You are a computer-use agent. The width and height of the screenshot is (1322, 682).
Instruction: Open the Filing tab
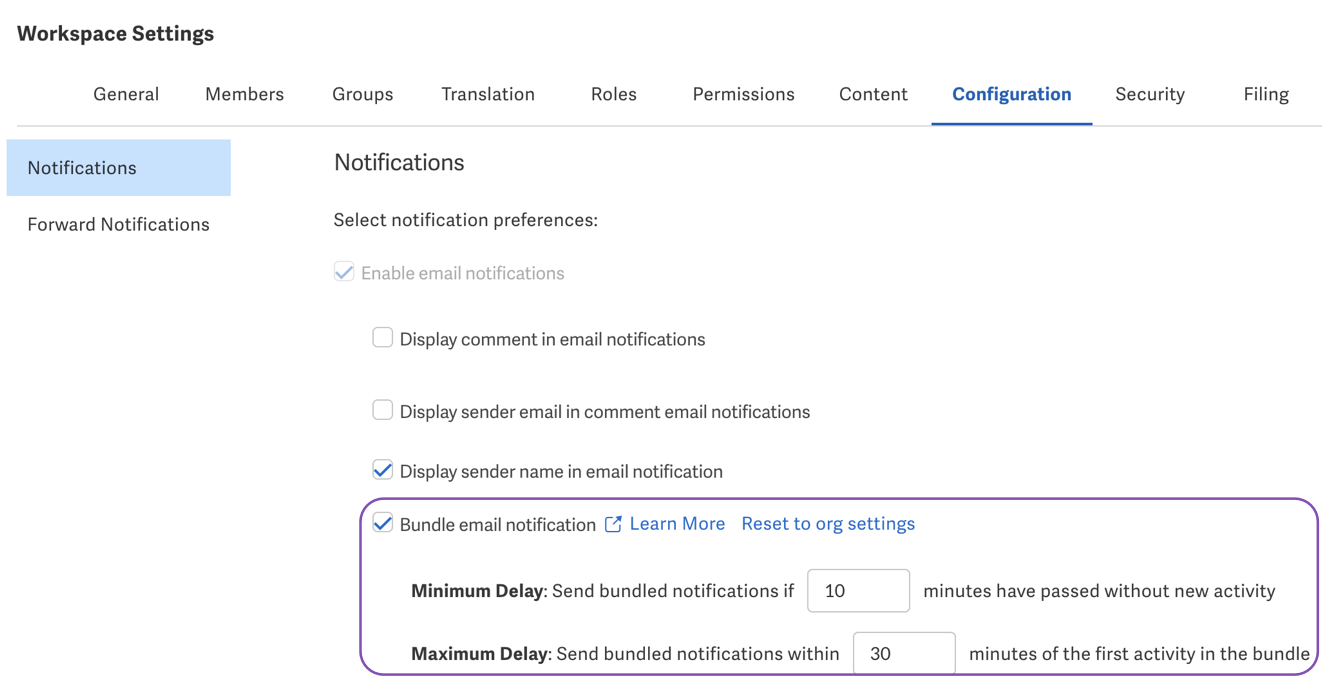(1266, 94)
